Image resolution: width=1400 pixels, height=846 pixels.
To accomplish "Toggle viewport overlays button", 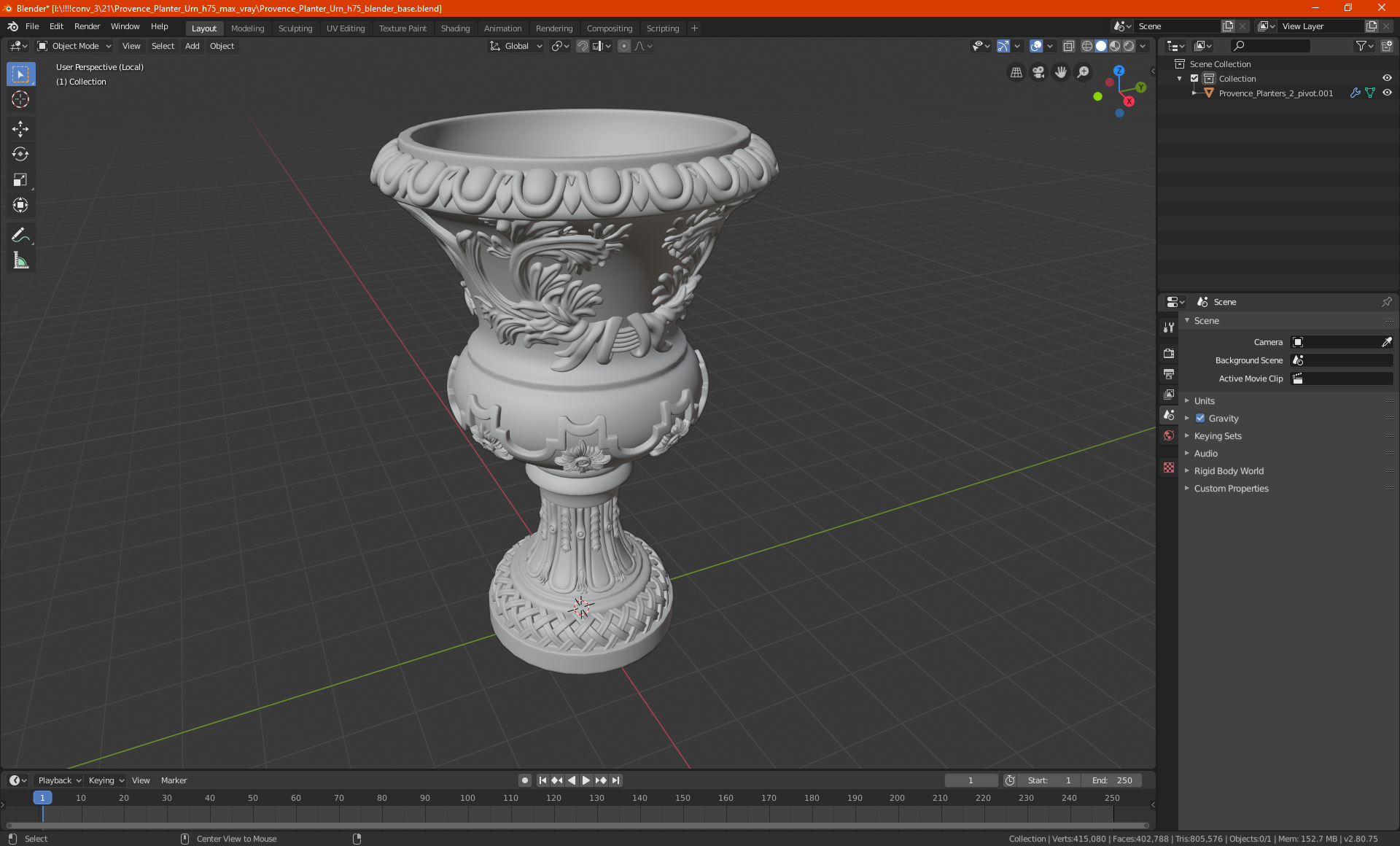I will tap(1036, 46).
